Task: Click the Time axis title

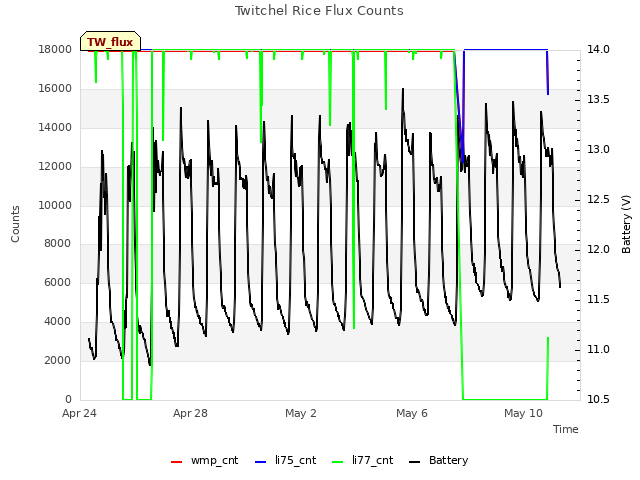Action: 566,429
